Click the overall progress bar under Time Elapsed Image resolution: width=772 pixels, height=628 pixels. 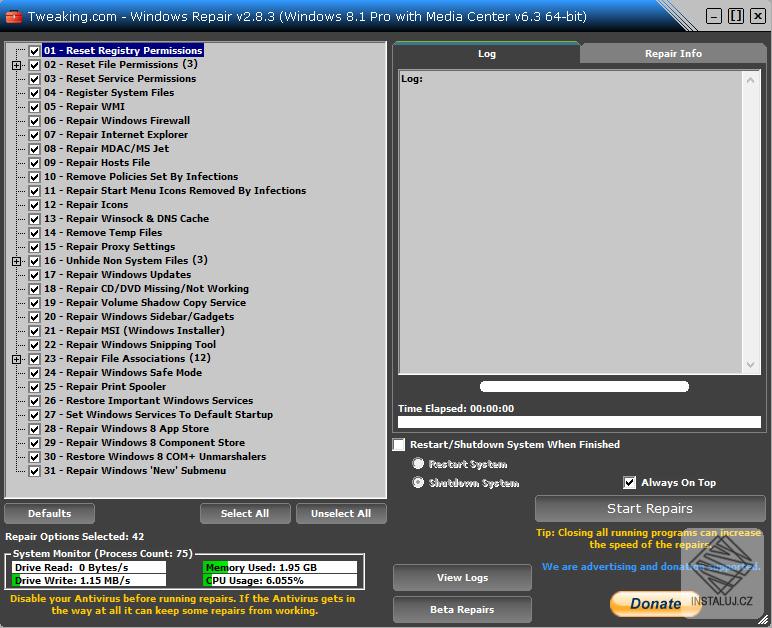pyautogui.click(x=579, y=422)
